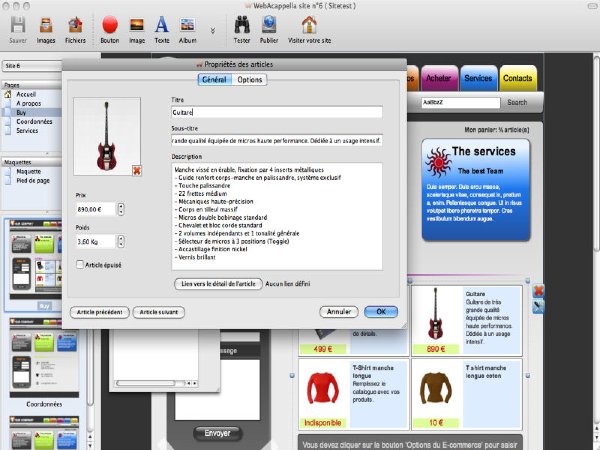Click the Article précédent button
This screenshot has width=600, height=450.
point(99,312)
